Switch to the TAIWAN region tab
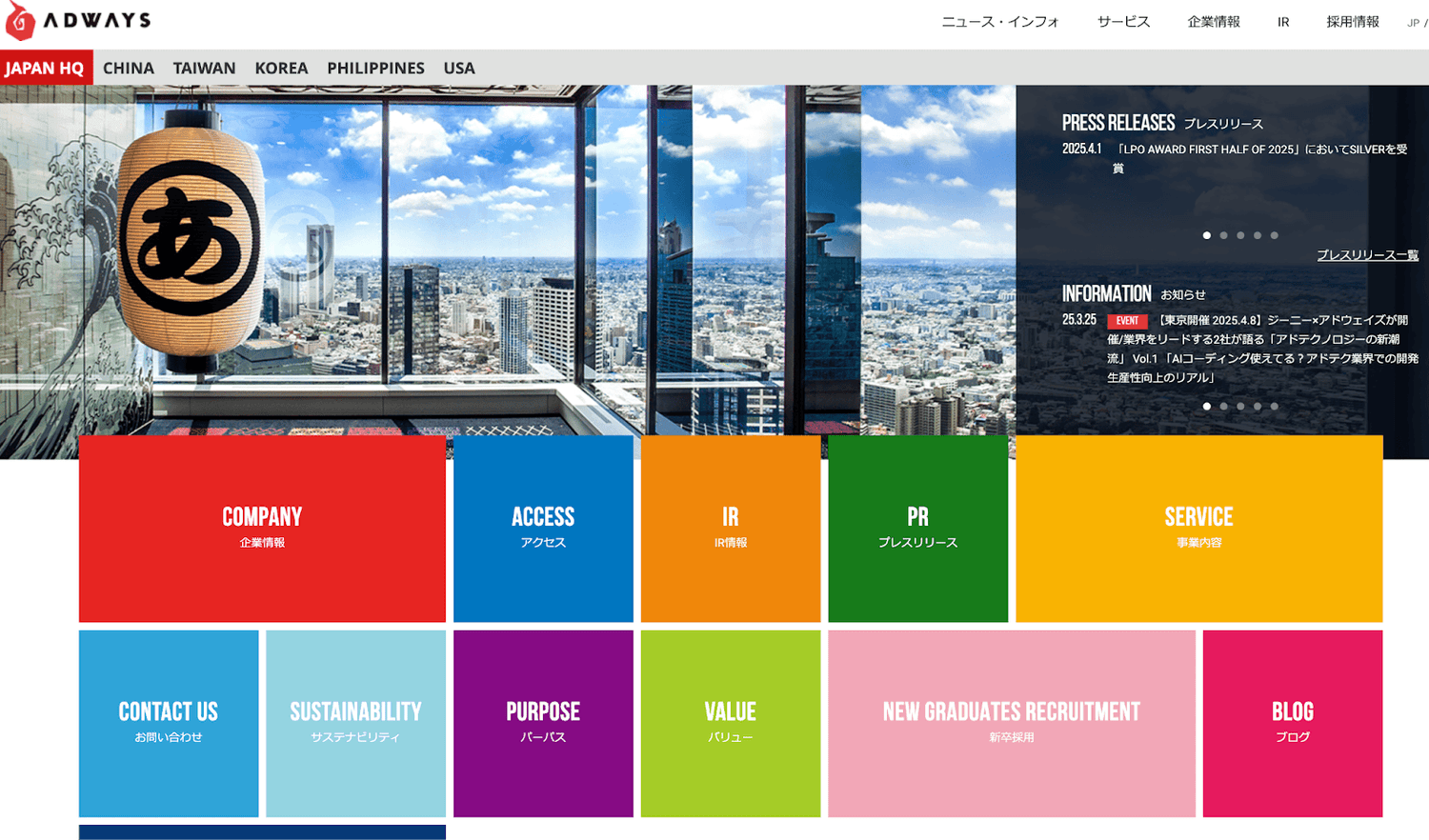 (204, 69)
